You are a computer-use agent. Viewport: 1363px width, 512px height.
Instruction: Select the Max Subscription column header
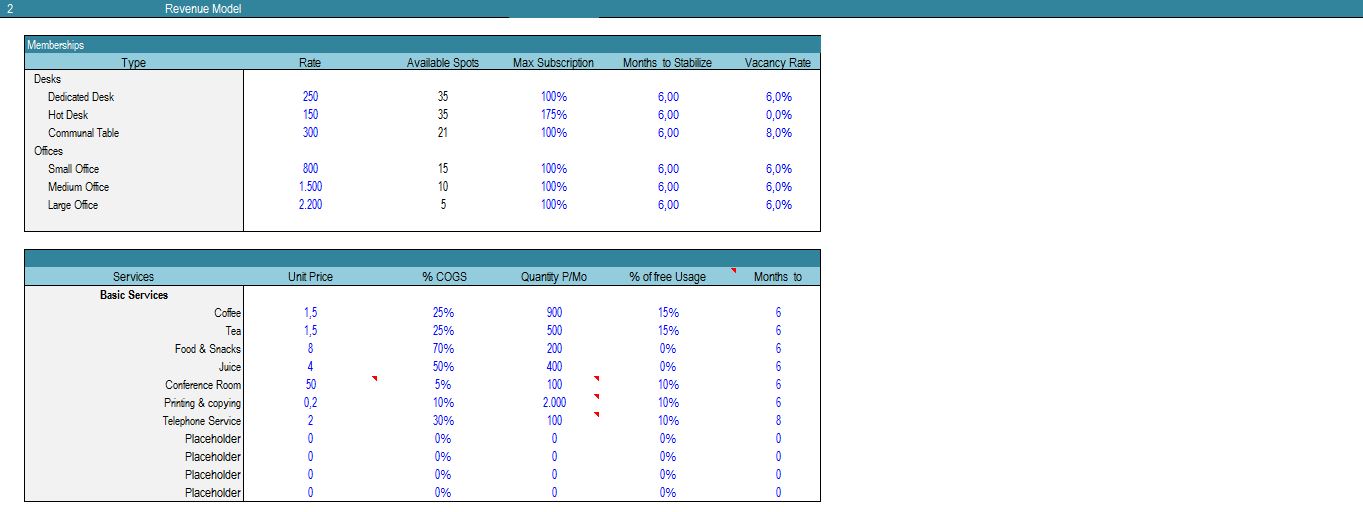click(553, 63)
